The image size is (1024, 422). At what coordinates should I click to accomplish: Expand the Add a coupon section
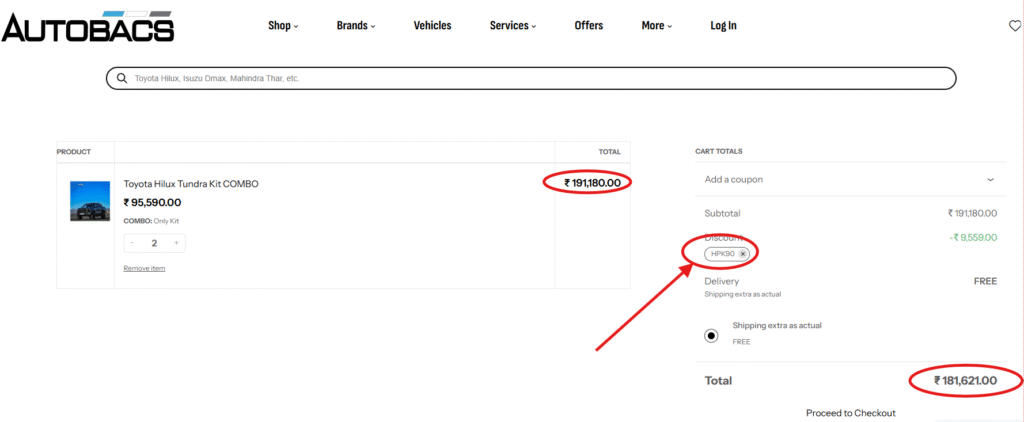(850, 179)
